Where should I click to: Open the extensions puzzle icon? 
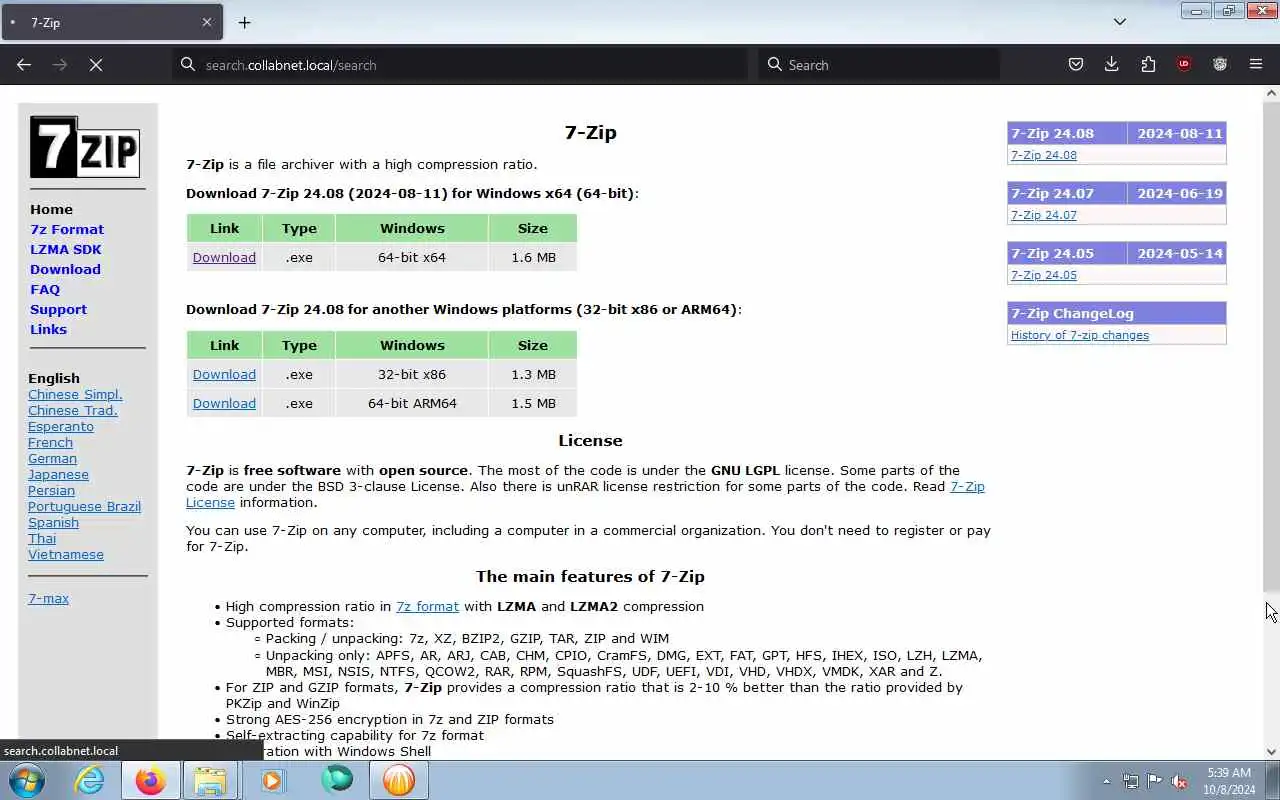coord(1148,64)
